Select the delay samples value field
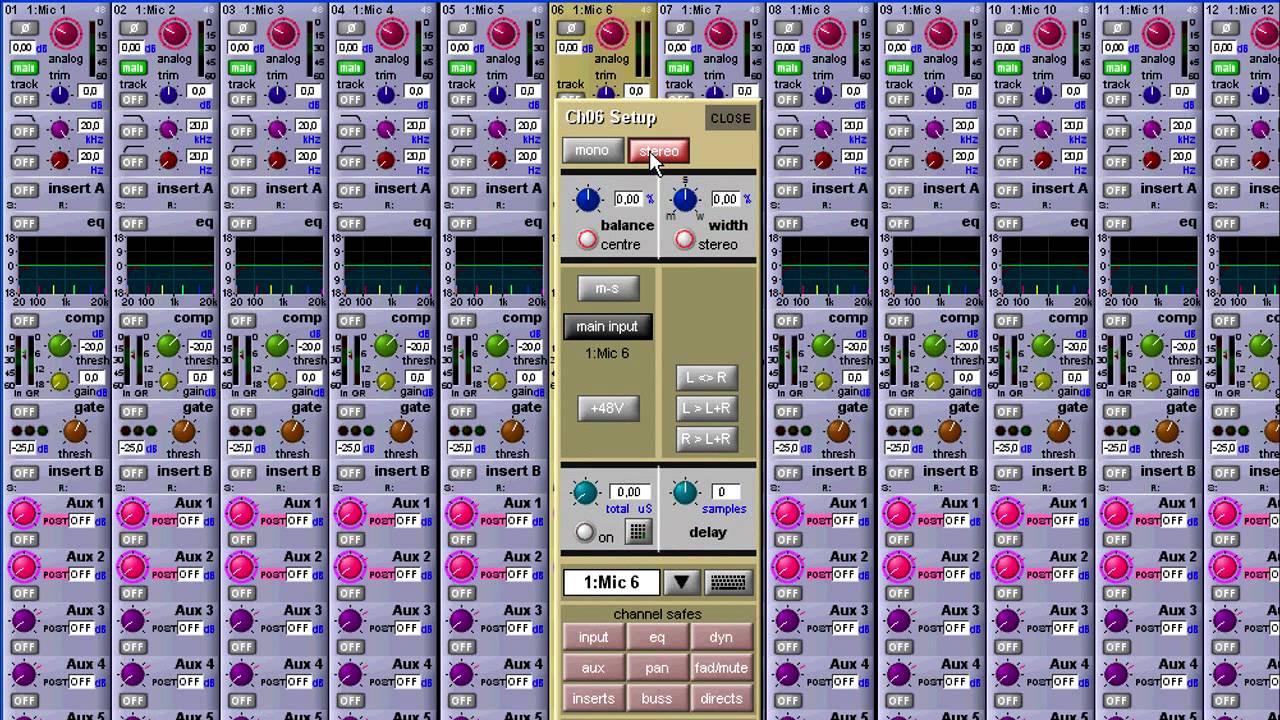Viewport: 1280px width, 720px height. [727, 492]
